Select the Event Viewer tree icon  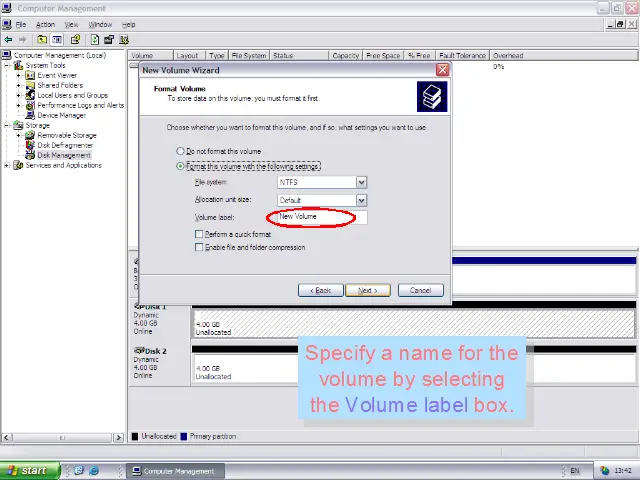point(30,76)
